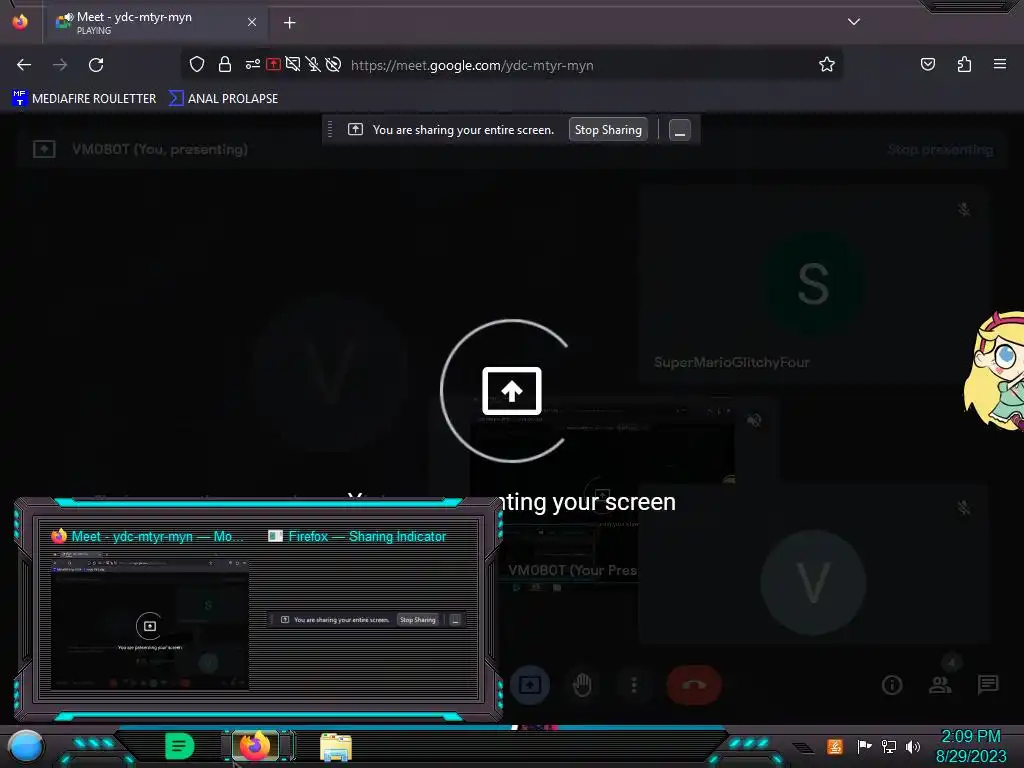Open the green notes app in taskbar
The image size is (1024, 768).
179,746
